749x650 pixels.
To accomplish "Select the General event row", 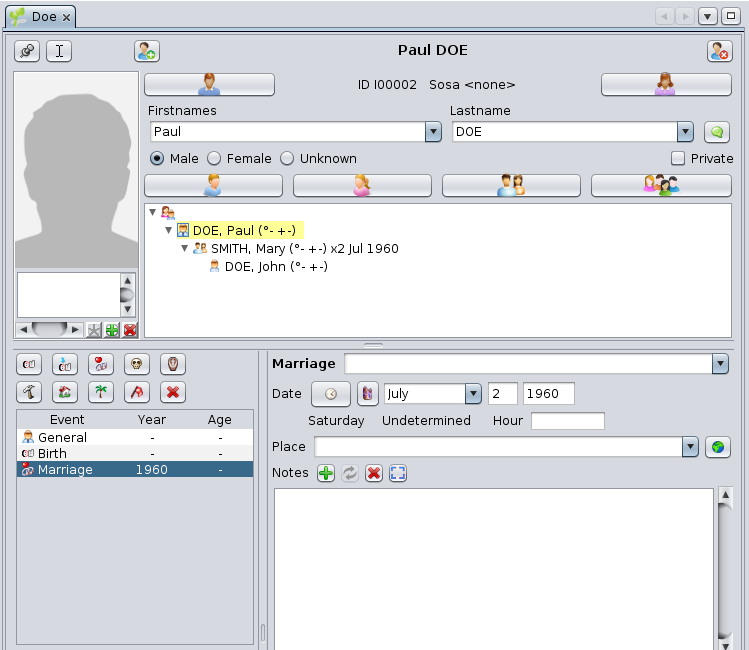I will pyautogui.click(x=135, y=437).
